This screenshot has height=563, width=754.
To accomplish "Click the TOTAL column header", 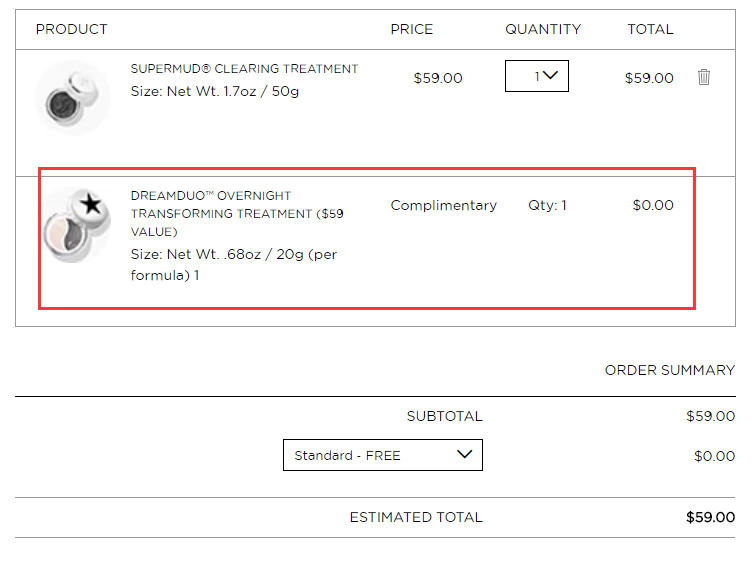I will pos(650,29).
